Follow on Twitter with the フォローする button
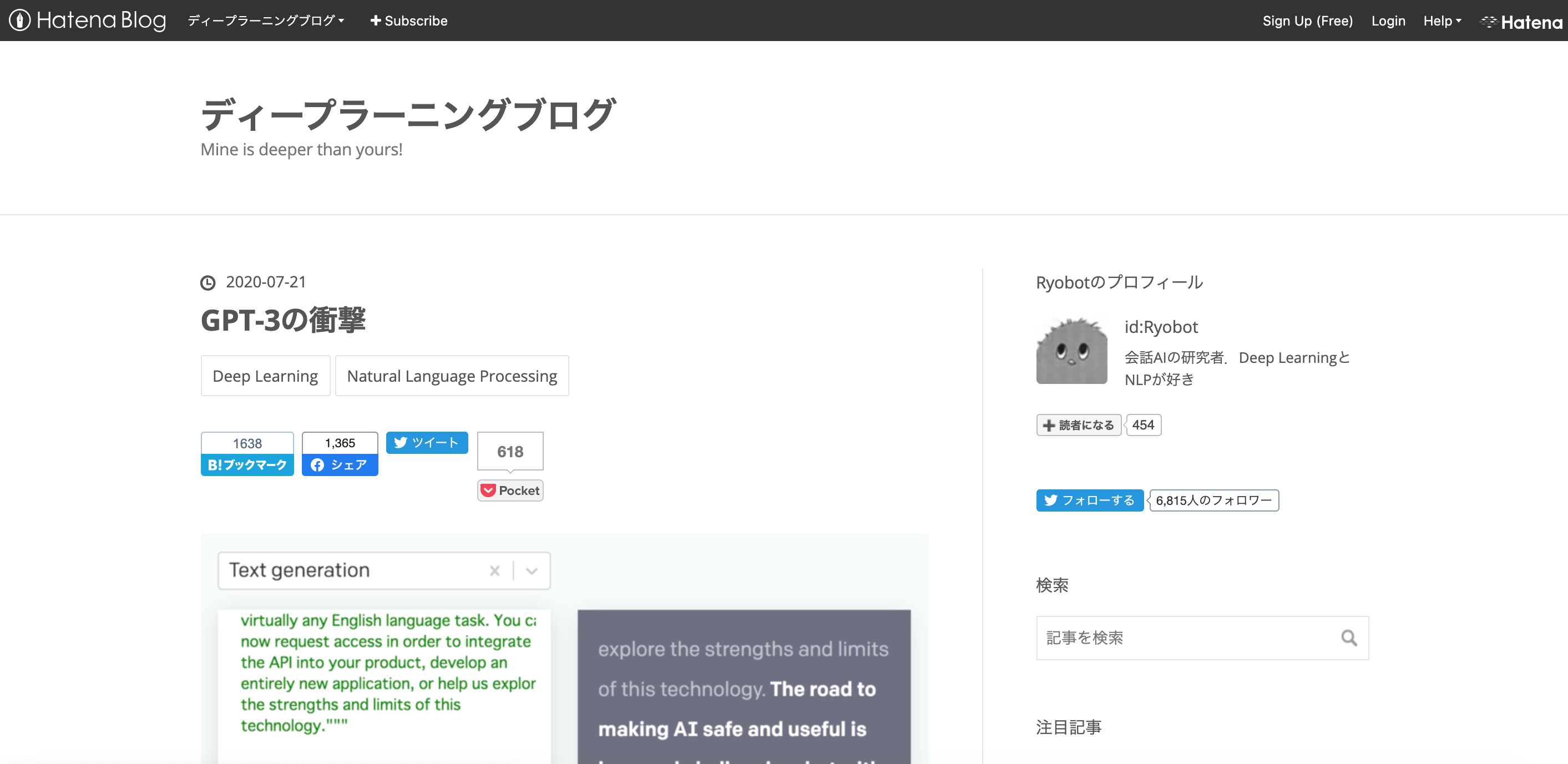This screenshot has width=1568, height=764. click(x=1090, y=500)
